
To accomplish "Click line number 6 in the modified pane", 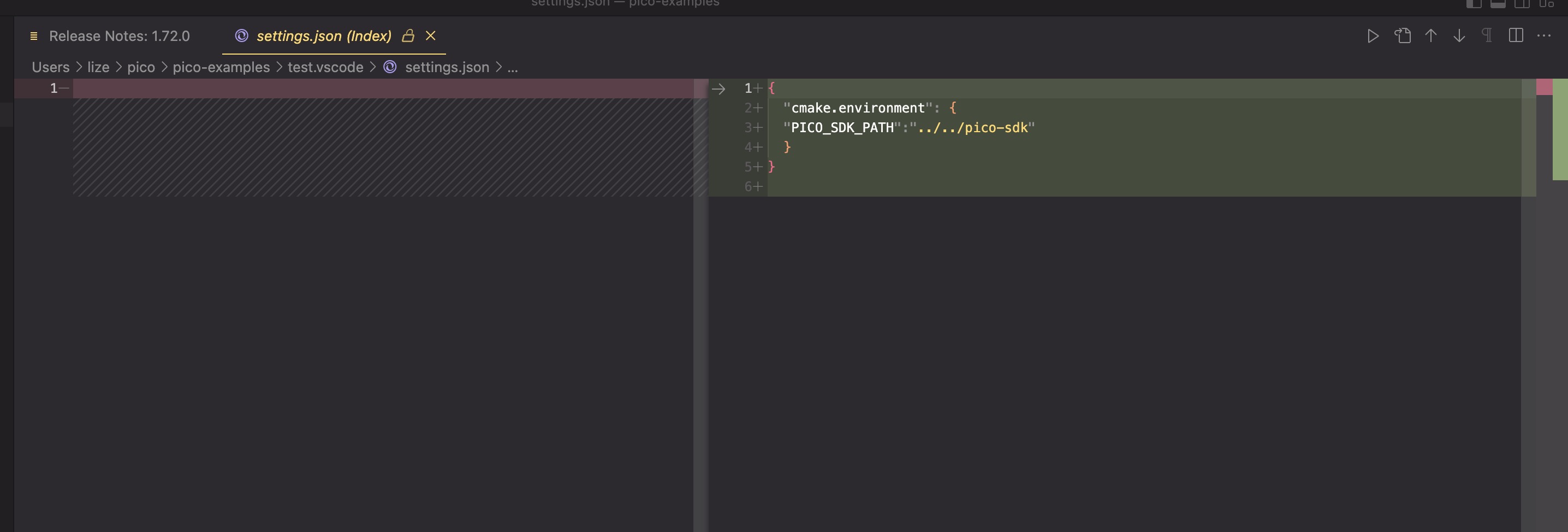I will tap(748, 187).
